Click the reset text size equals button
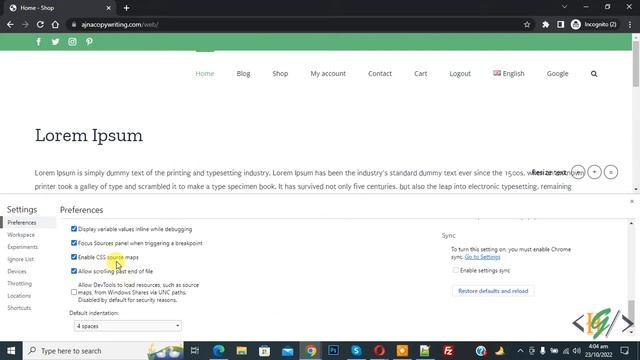The height and width of the screenshot is (360, 640). (611, 172)
